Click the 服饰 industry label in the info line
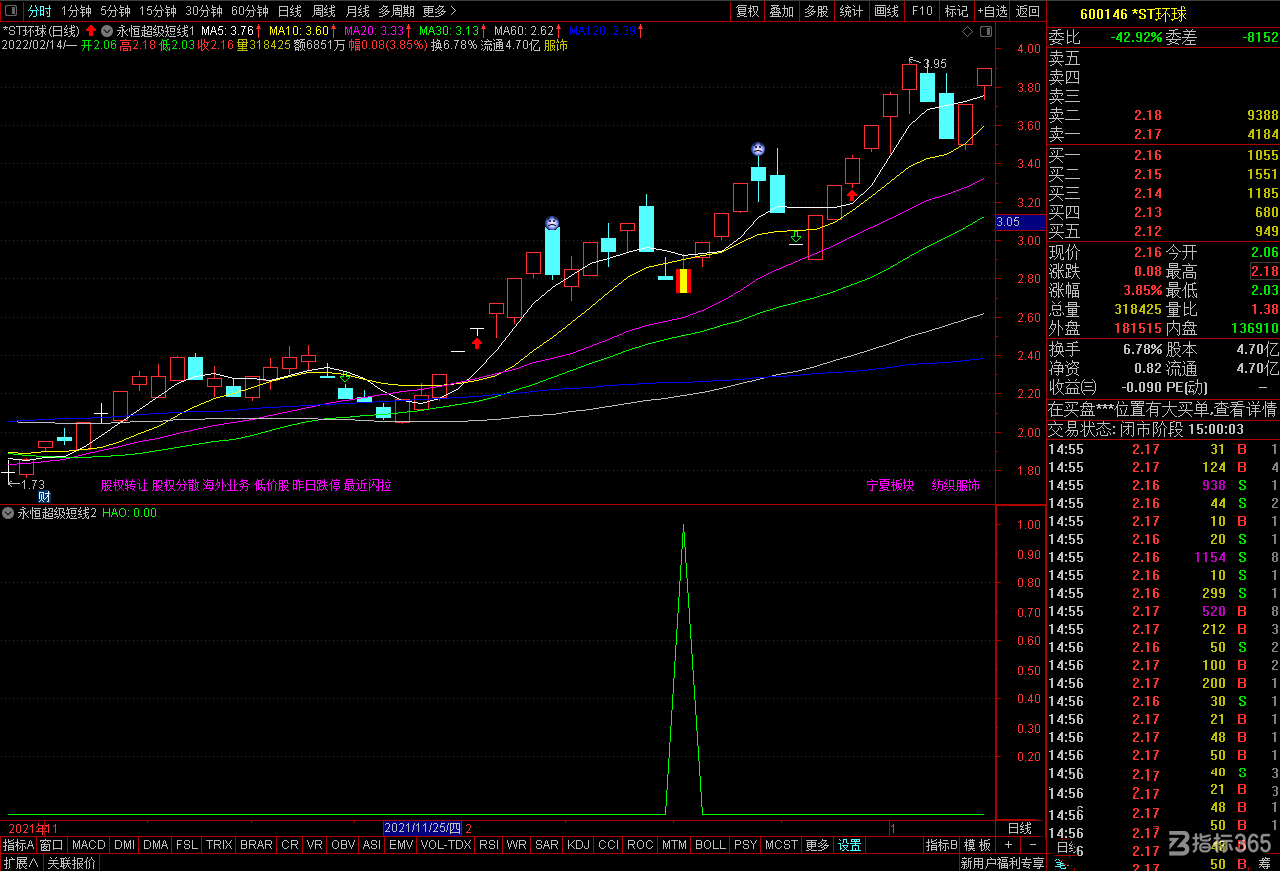Screen dimensions: 1280x871 tap(555, 45)
